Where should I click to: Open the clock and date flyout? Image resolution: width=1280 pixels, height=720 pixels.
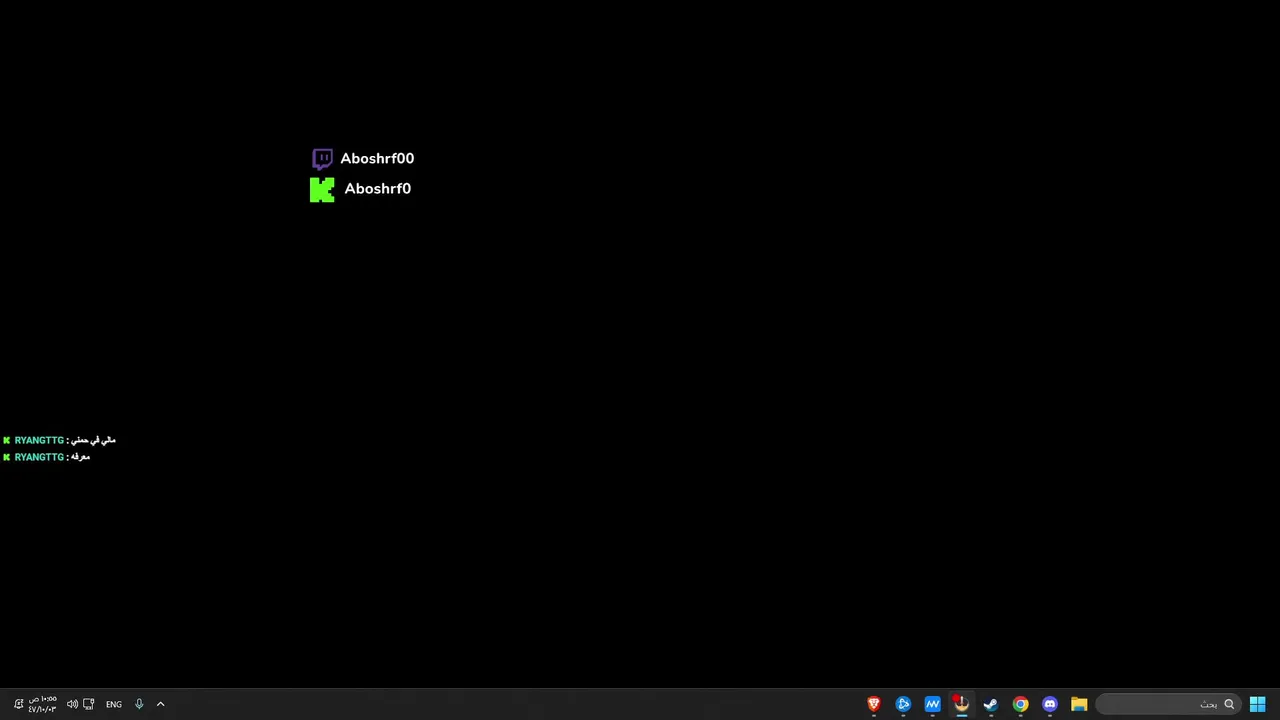coord(42,704)
